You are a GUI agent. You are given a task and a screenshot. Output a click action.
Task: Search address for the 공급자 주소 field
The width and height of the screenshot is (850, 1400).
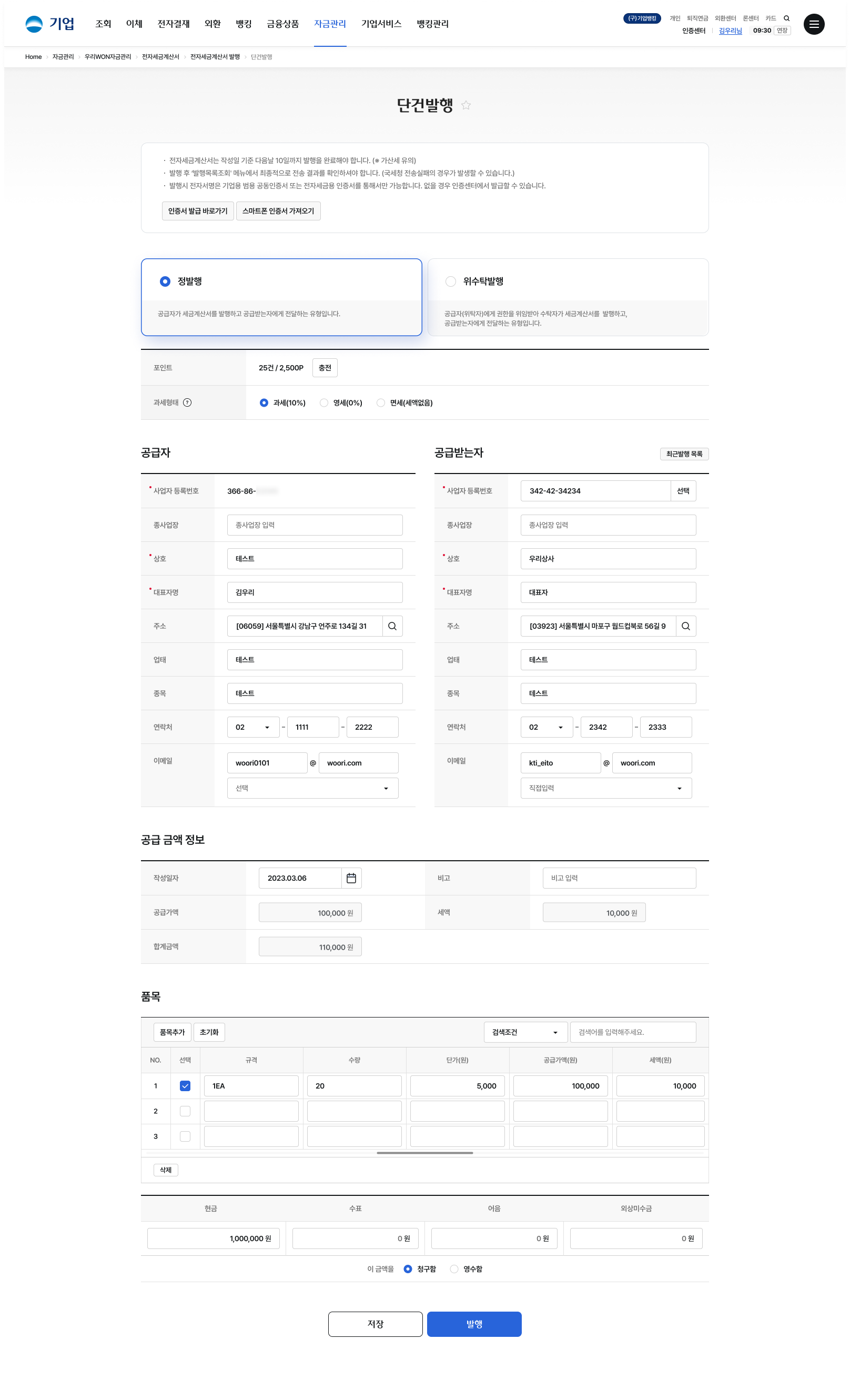click(x=392, y=626)
